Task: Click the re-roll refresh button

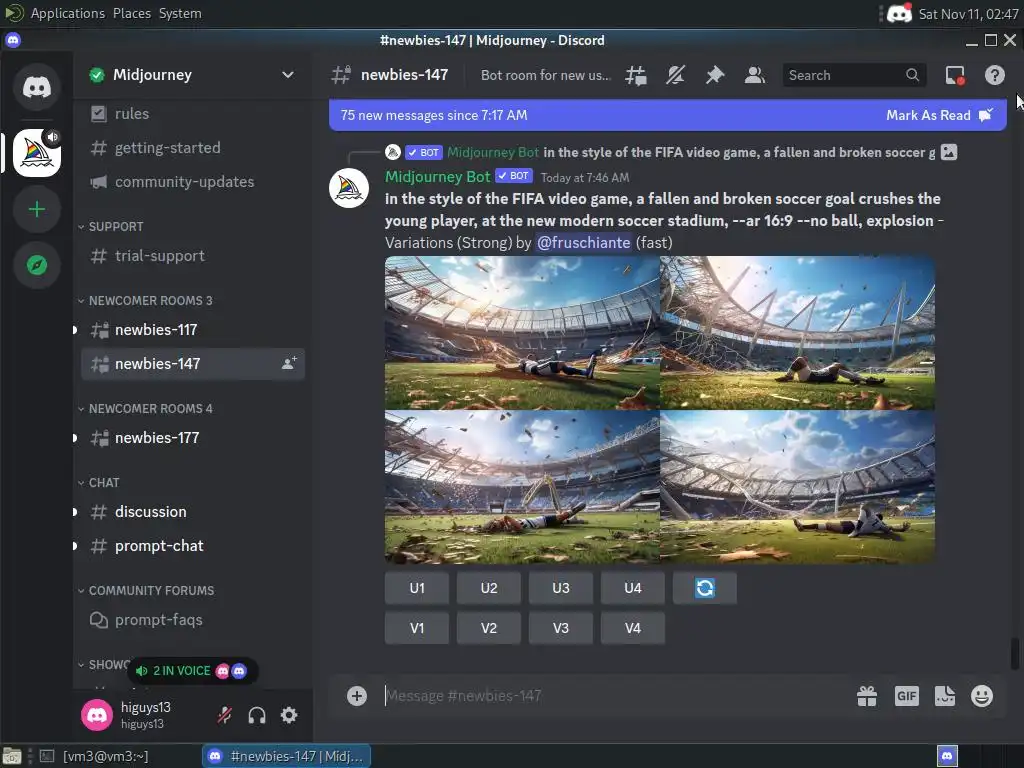Action: [x=705, y=588]
